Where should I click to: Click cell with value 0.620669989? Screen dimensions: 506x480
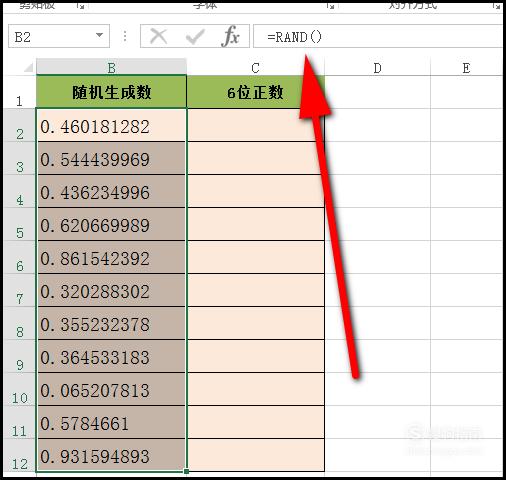tap(111, 224)
